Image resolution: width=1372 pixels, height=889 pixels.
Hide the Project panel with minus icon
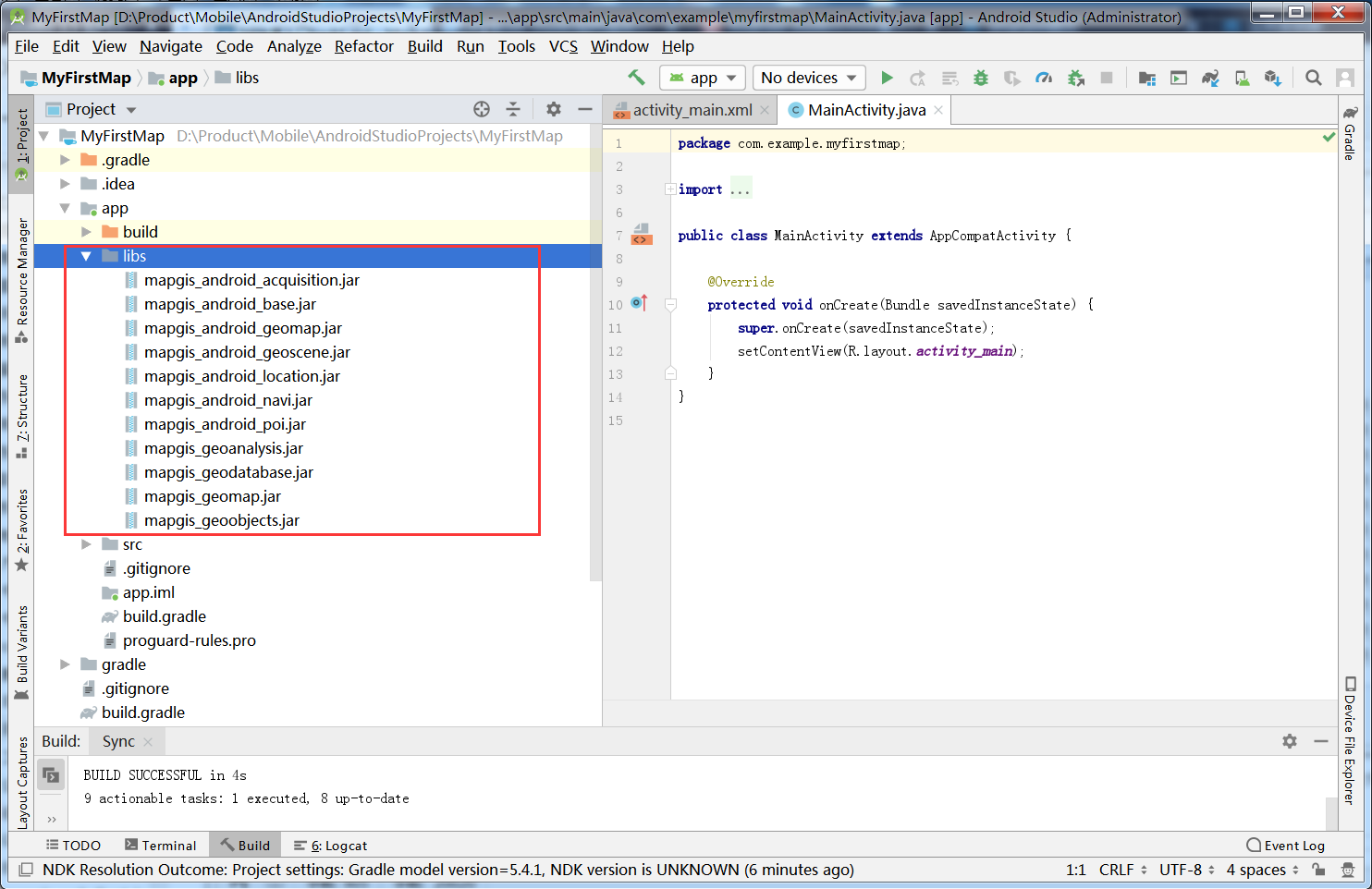tap(585, 109)
